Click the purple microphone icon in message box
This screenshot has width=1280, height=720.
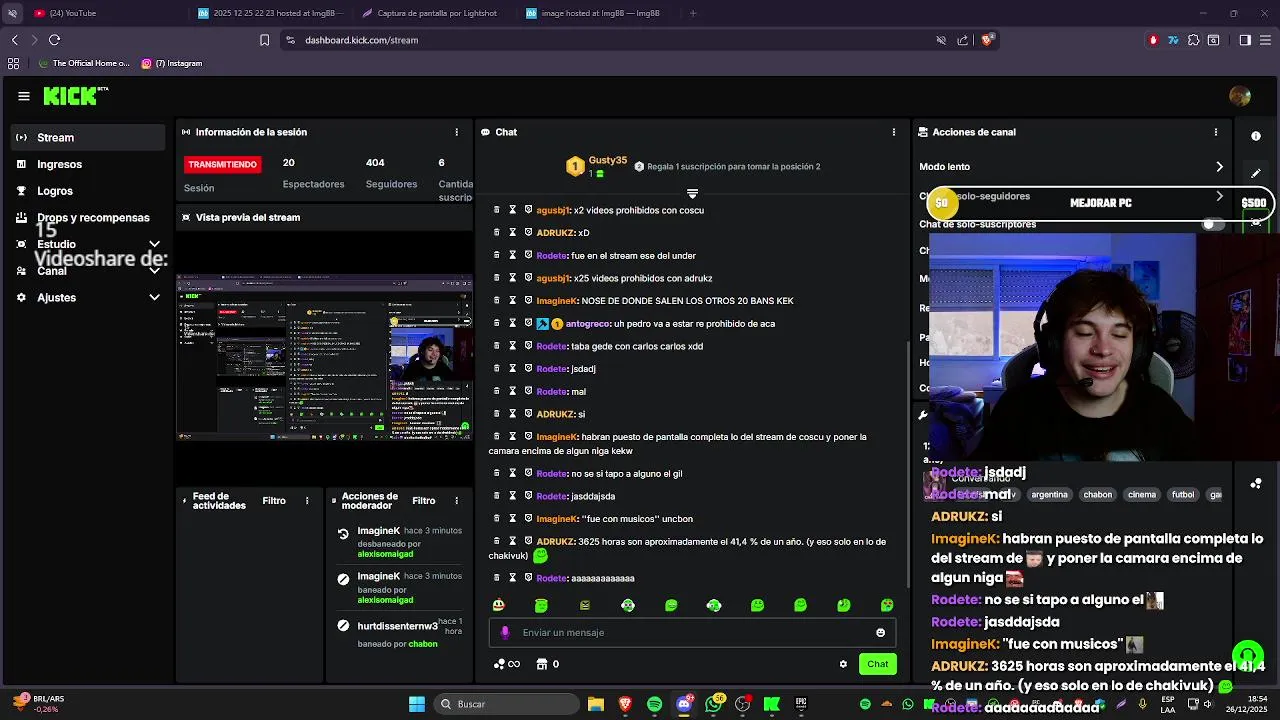[x=505, y=632]
